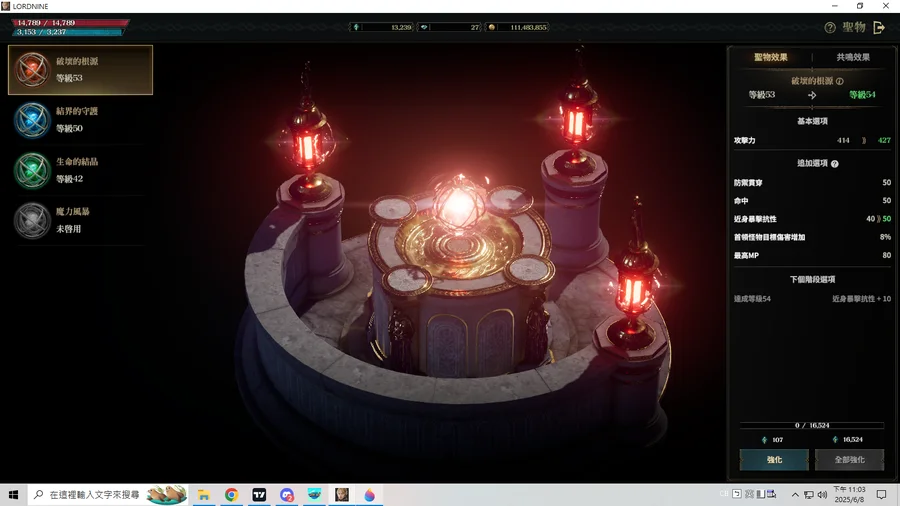900x506 pixels.
Task: Switch to the 共鳴效果 tab
Action: 853,57
